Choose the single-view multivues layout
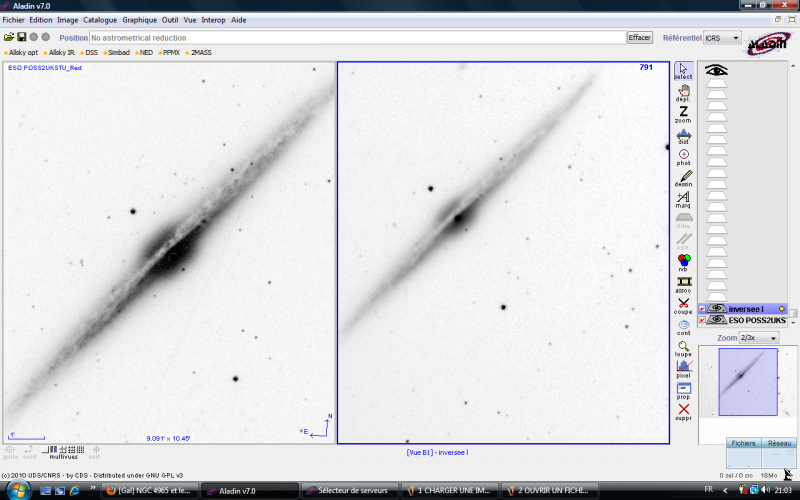Screen dimensions: 800x500 coord(45,450)
